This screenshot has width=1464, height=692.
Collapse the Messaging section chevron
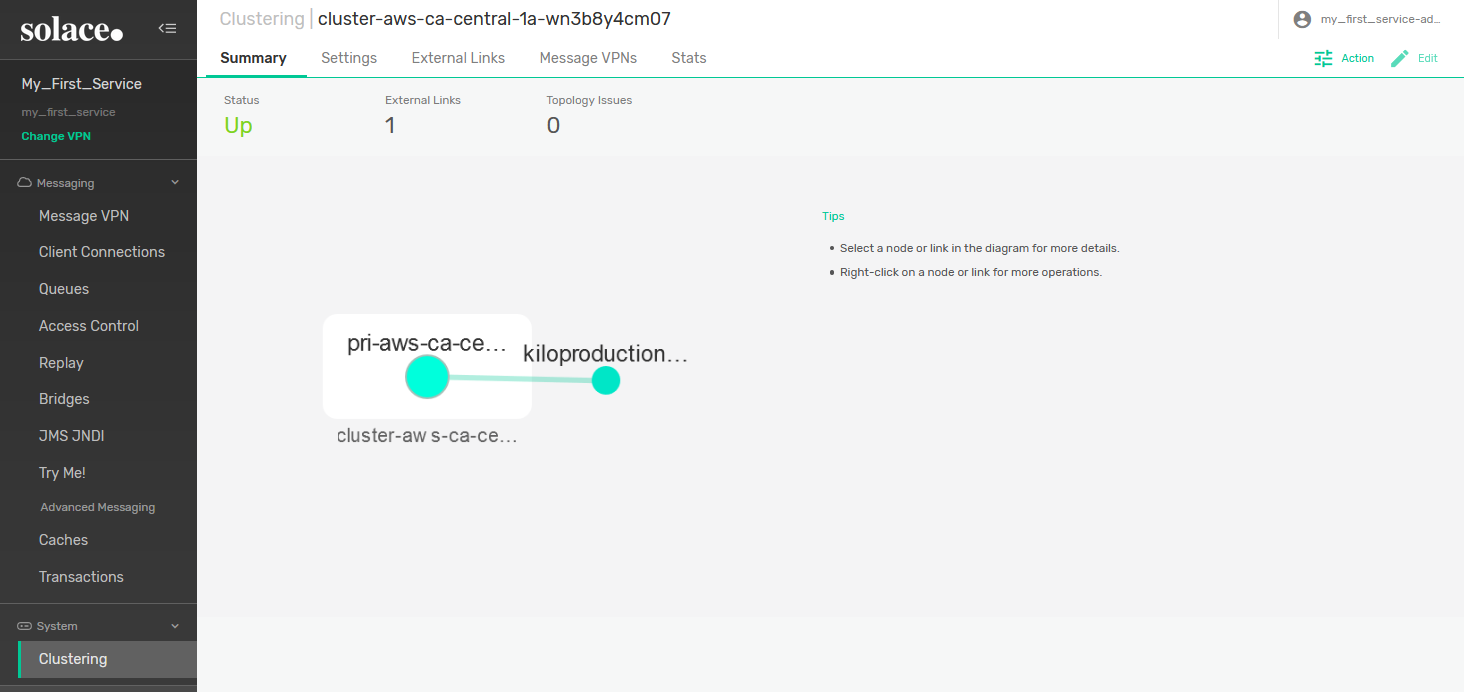point(175,183)
